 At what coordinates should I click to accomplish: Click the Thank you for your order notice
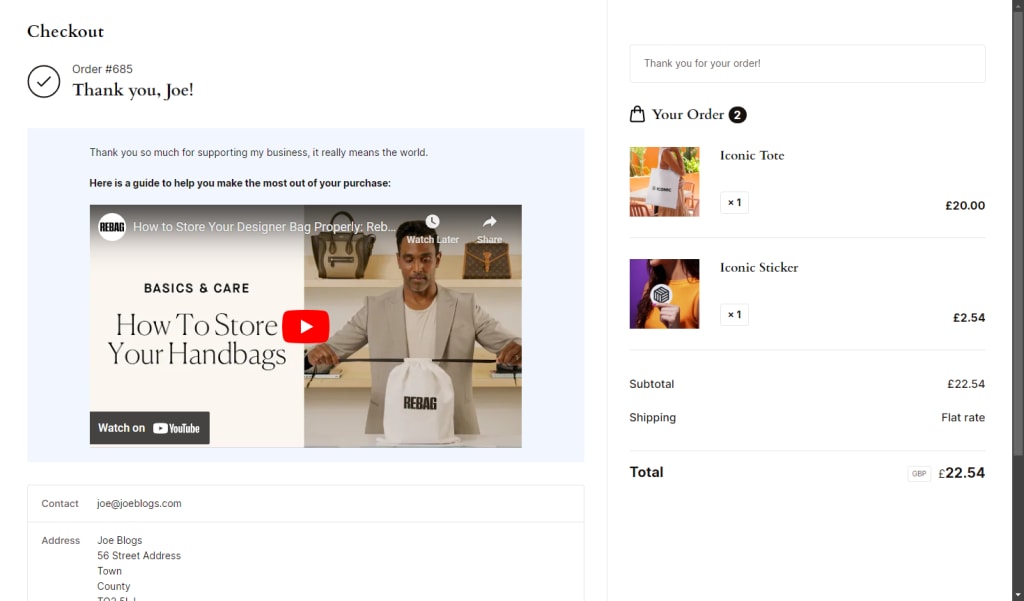point(807,63)
